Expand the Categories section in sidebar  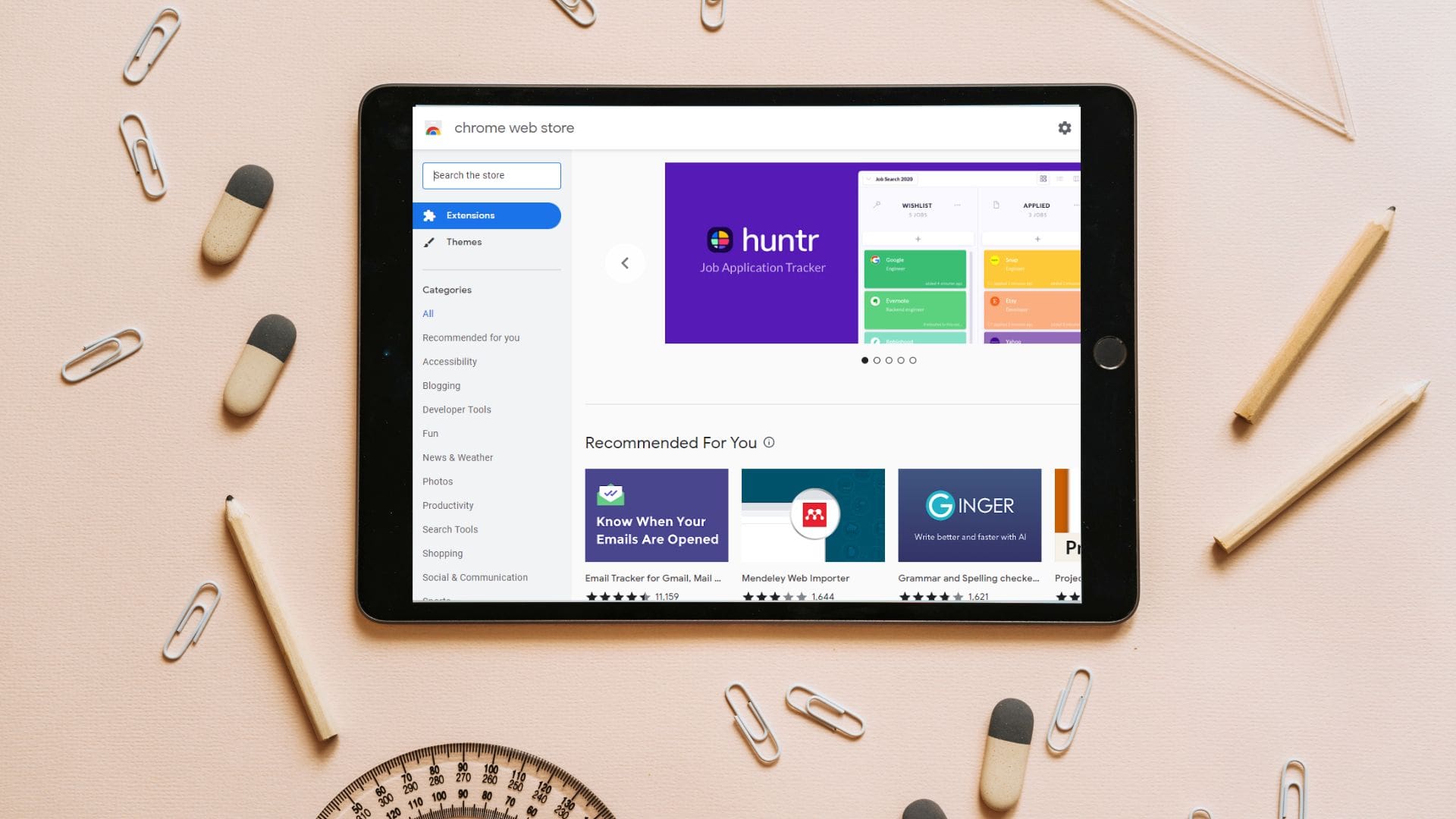pyautogui.click(x=447, y=289)
